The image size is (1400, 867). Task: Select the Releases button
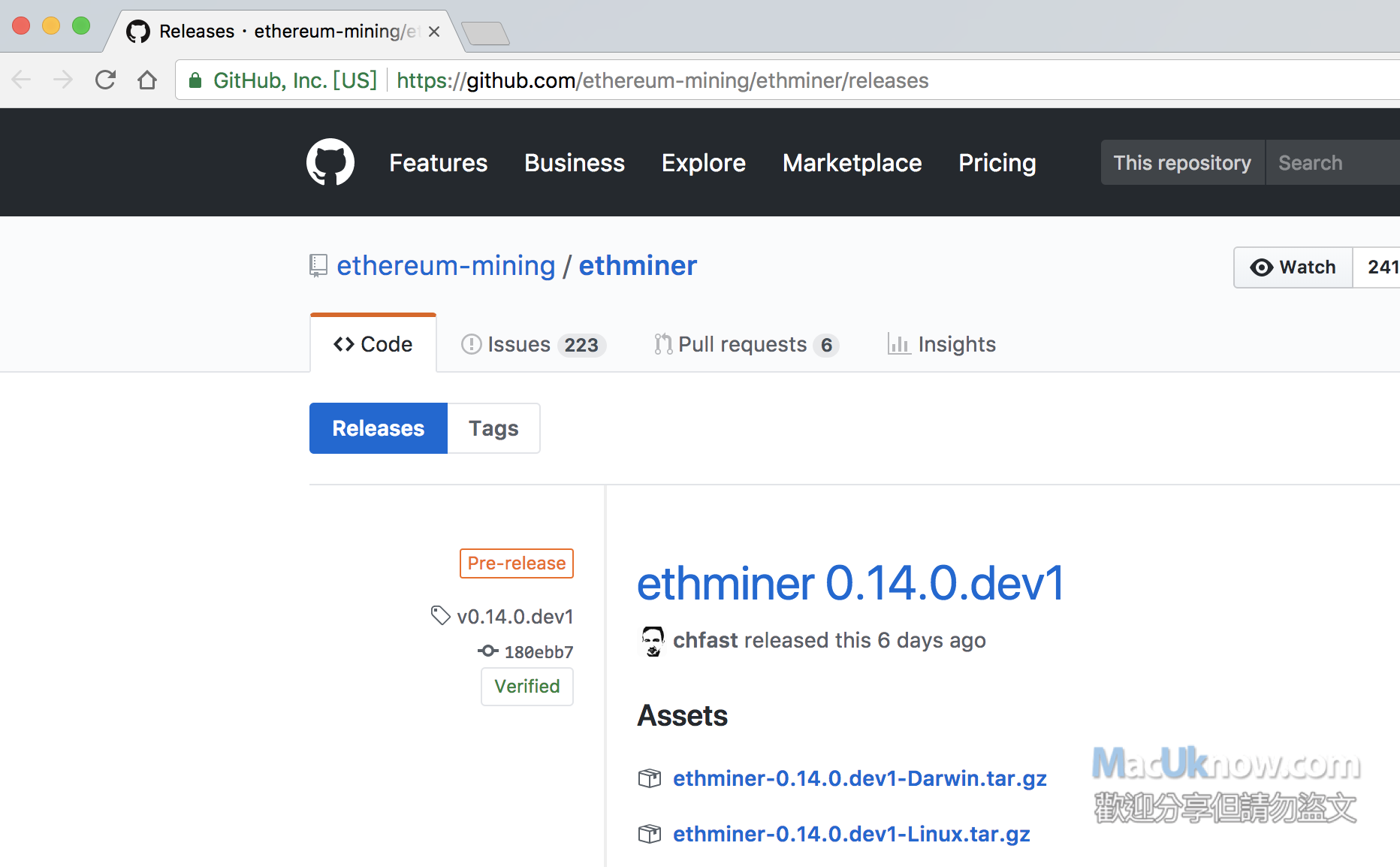click(x=379, y=428)
